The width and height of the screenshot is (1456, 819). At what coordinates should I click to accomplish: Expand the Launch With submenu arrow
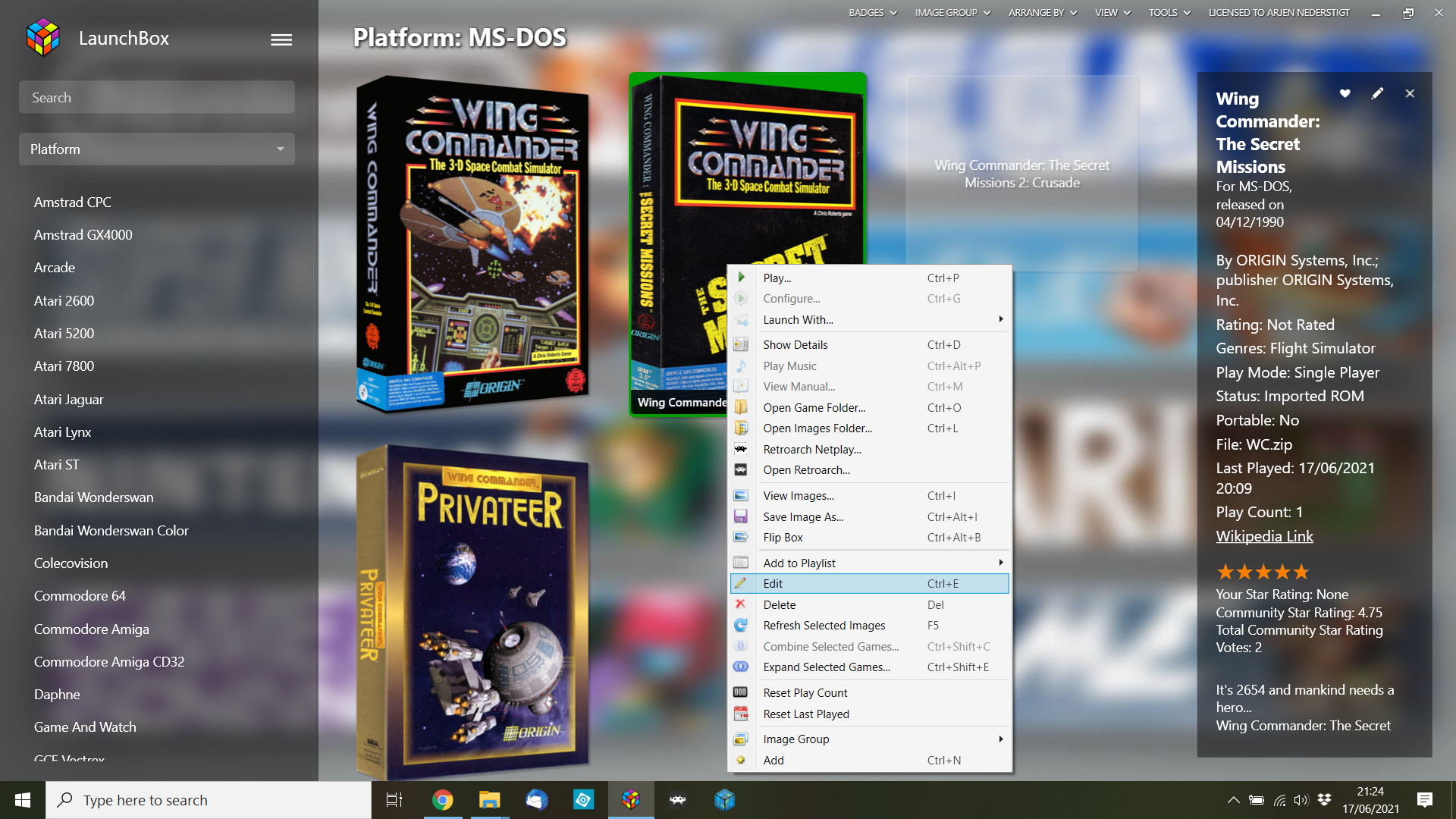tap(1001, 319)
